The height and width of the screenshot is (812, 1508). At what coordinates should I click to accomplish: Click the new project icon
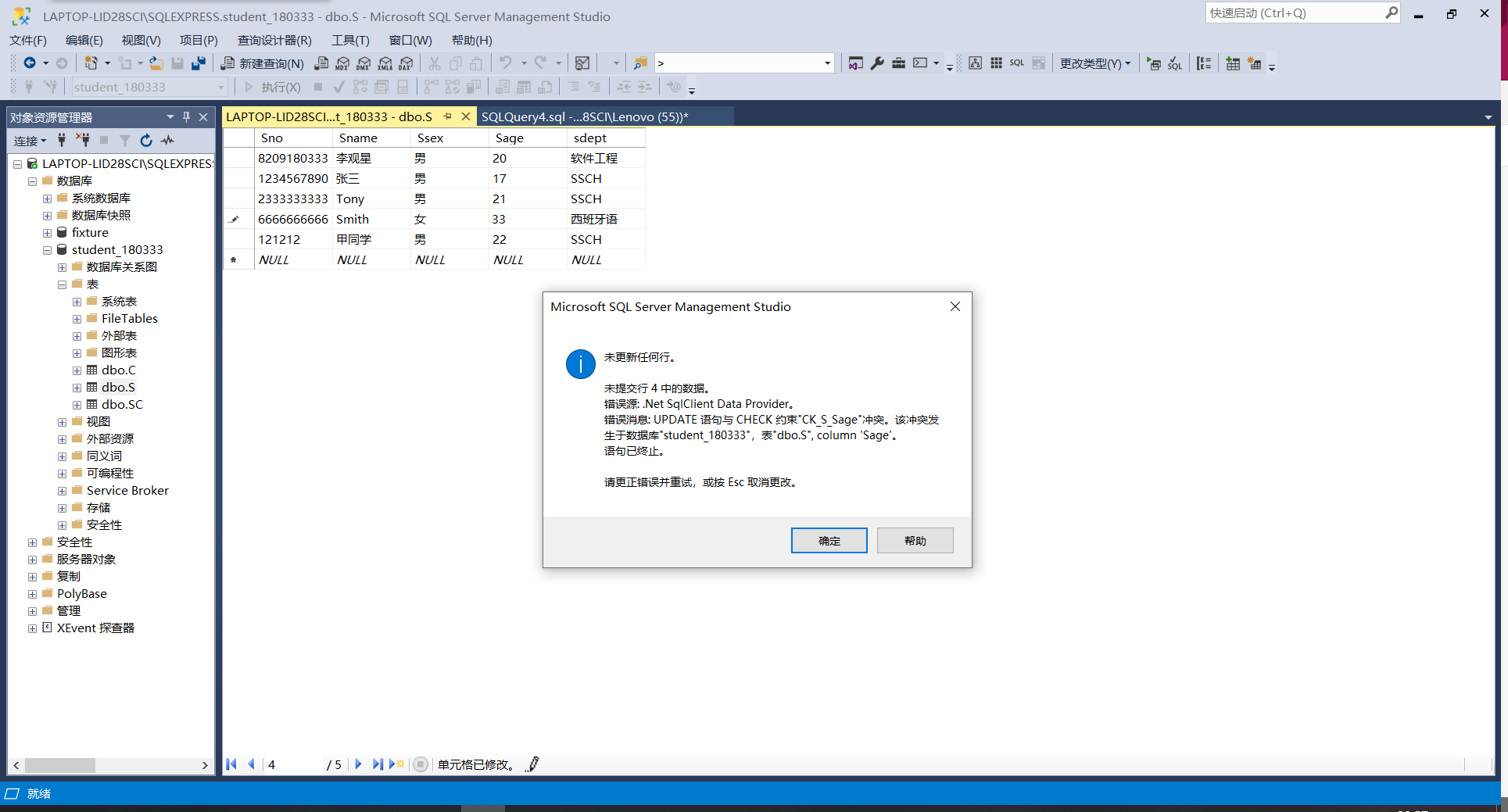tap(91, 63)
